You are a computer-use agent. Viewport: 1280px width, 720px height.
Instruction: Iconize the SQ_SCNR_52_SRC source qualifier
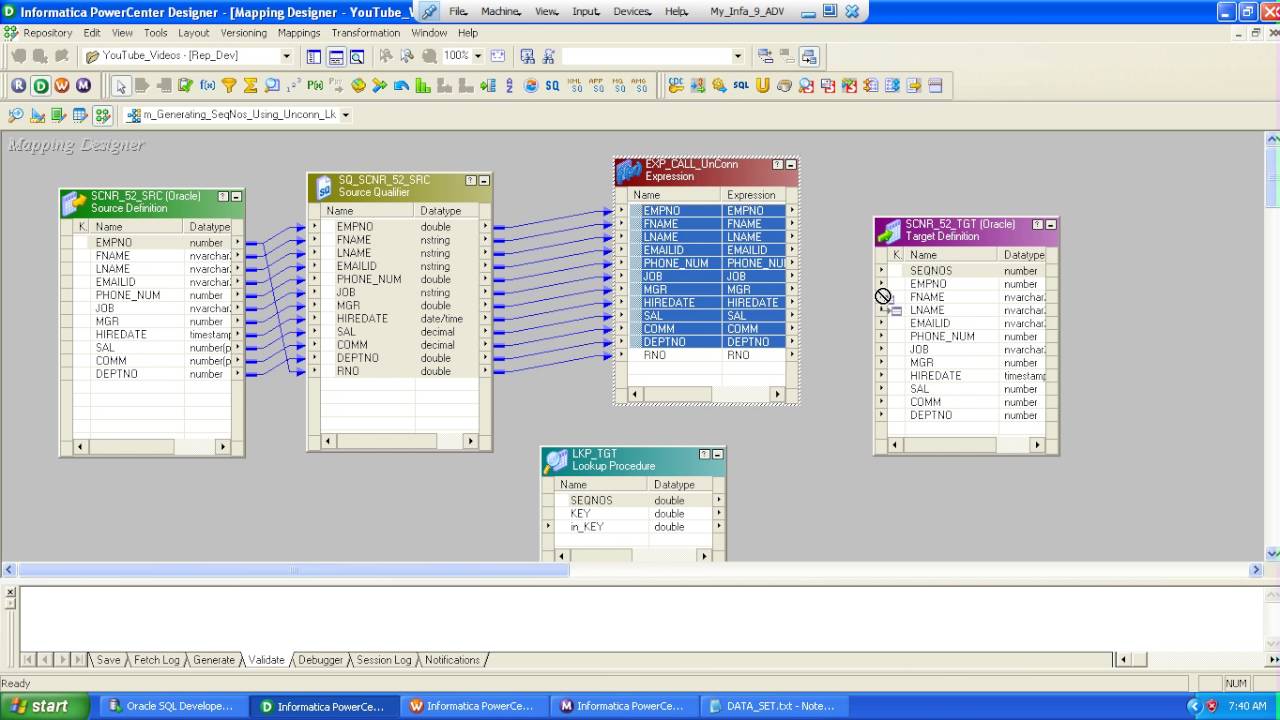tap(484, 181)
